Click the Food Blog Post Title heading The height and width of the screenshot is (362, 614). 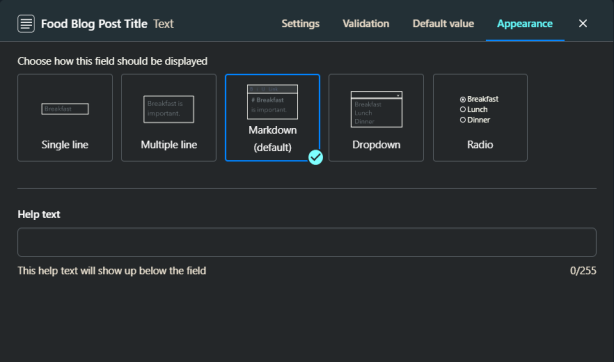[x=94, y=24]
